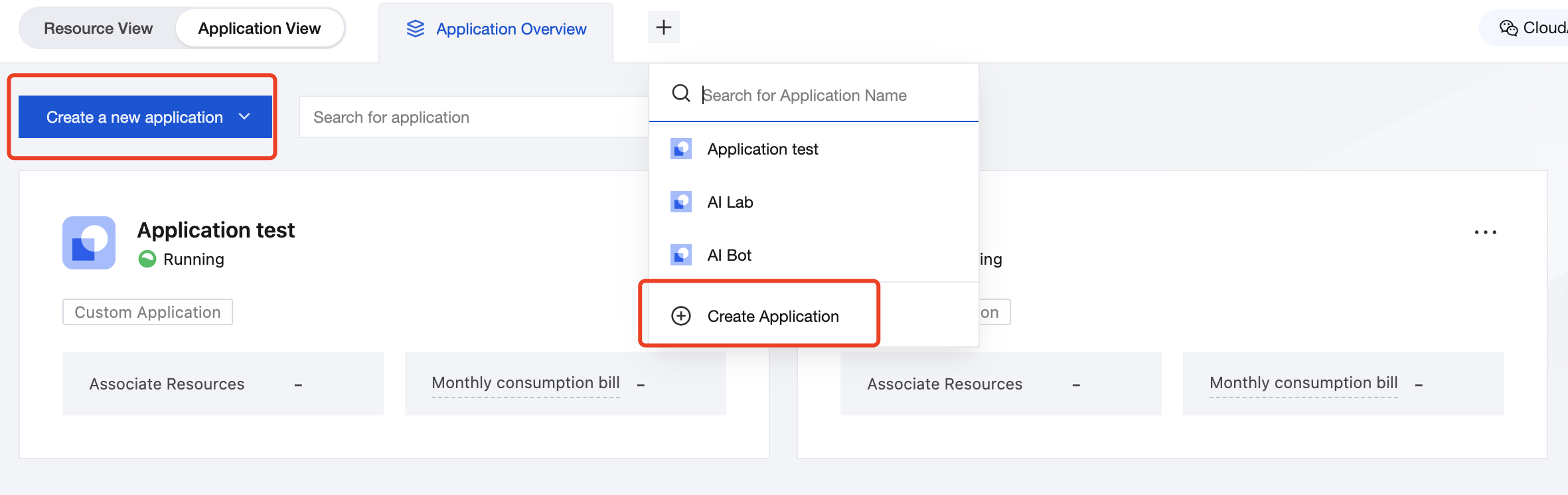Choose Create Application in dropdown

(x=773, y=317)
